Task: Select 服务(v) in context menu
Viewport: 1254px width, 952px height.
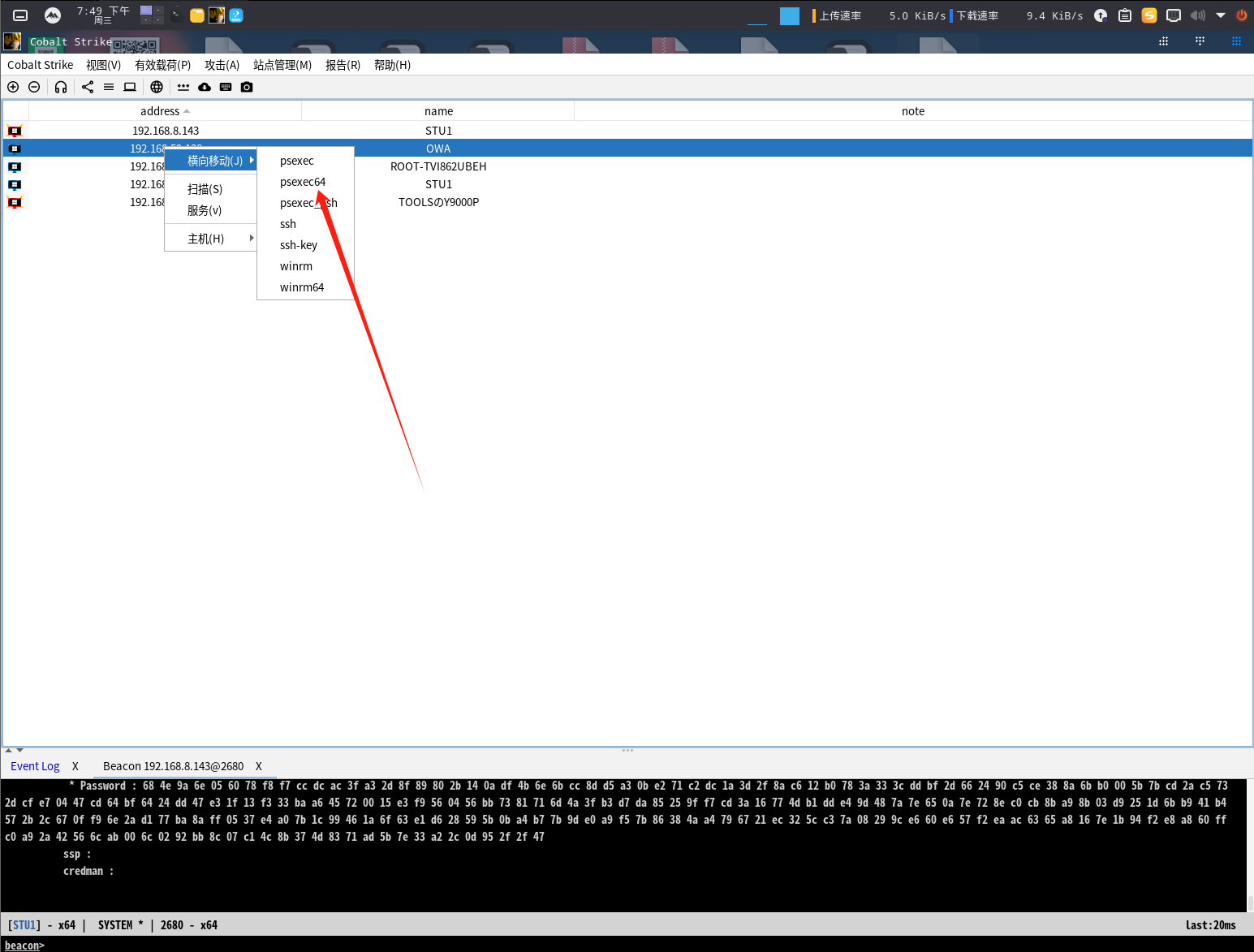Action: coord(211,210)
